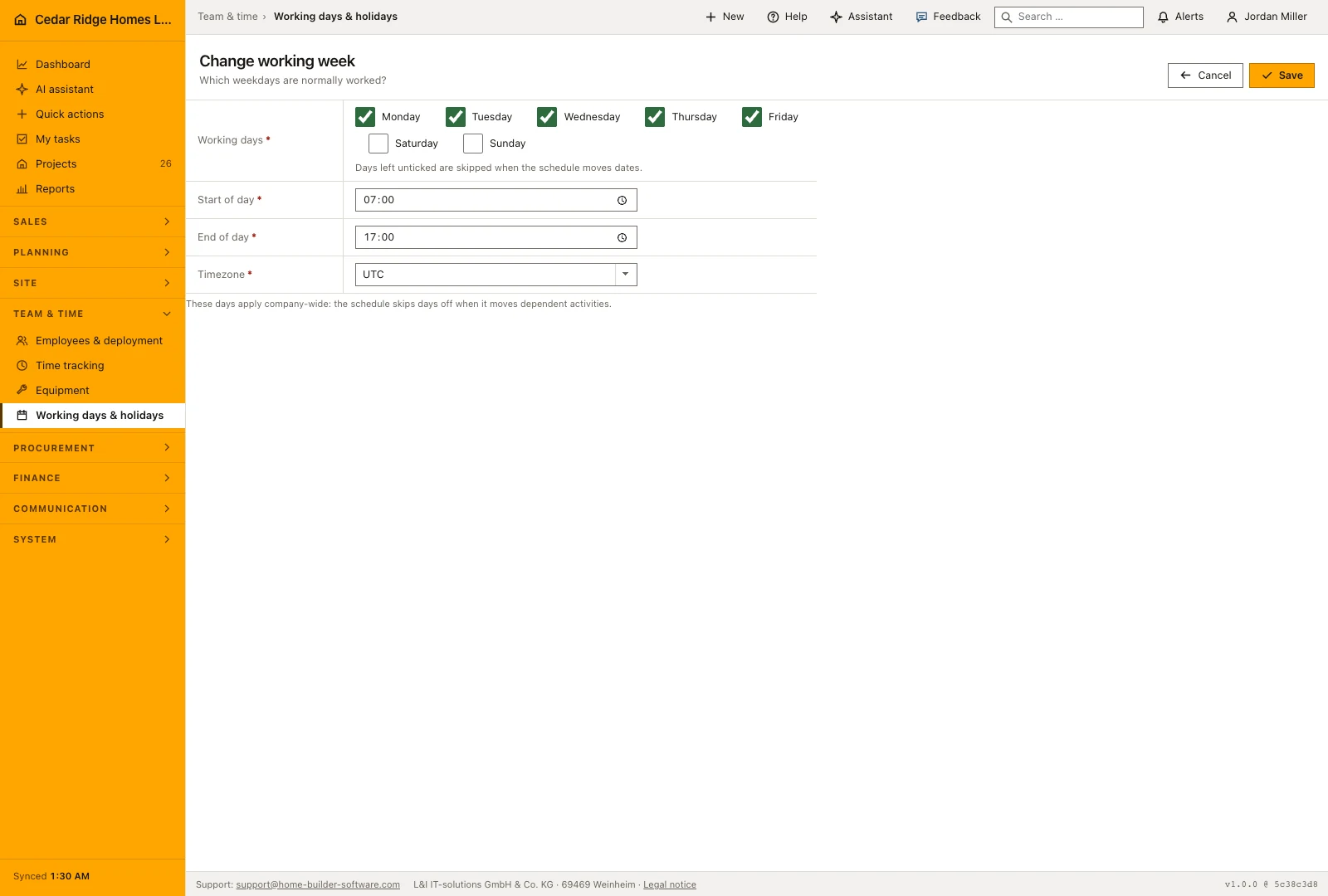Click the search magnifier icon
The height and width of the screenshot is (896, 1328).
point(1007,17)
